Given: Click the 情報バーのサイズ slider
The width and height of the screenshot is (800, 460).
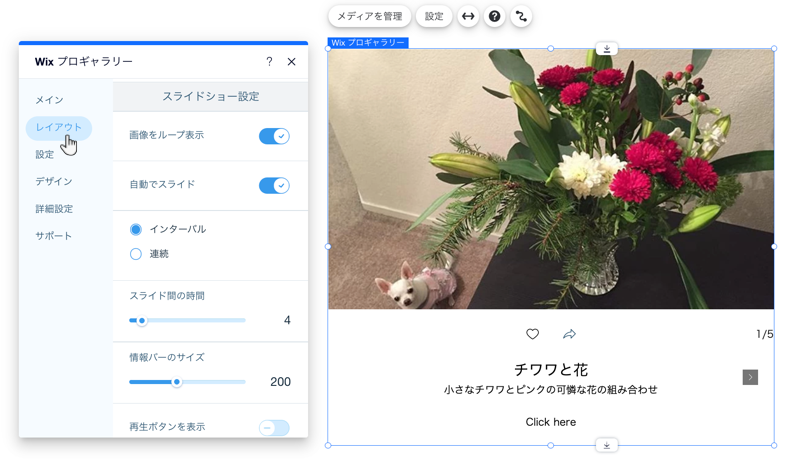Looking at the screenshot, I should [x=187, y=382].
